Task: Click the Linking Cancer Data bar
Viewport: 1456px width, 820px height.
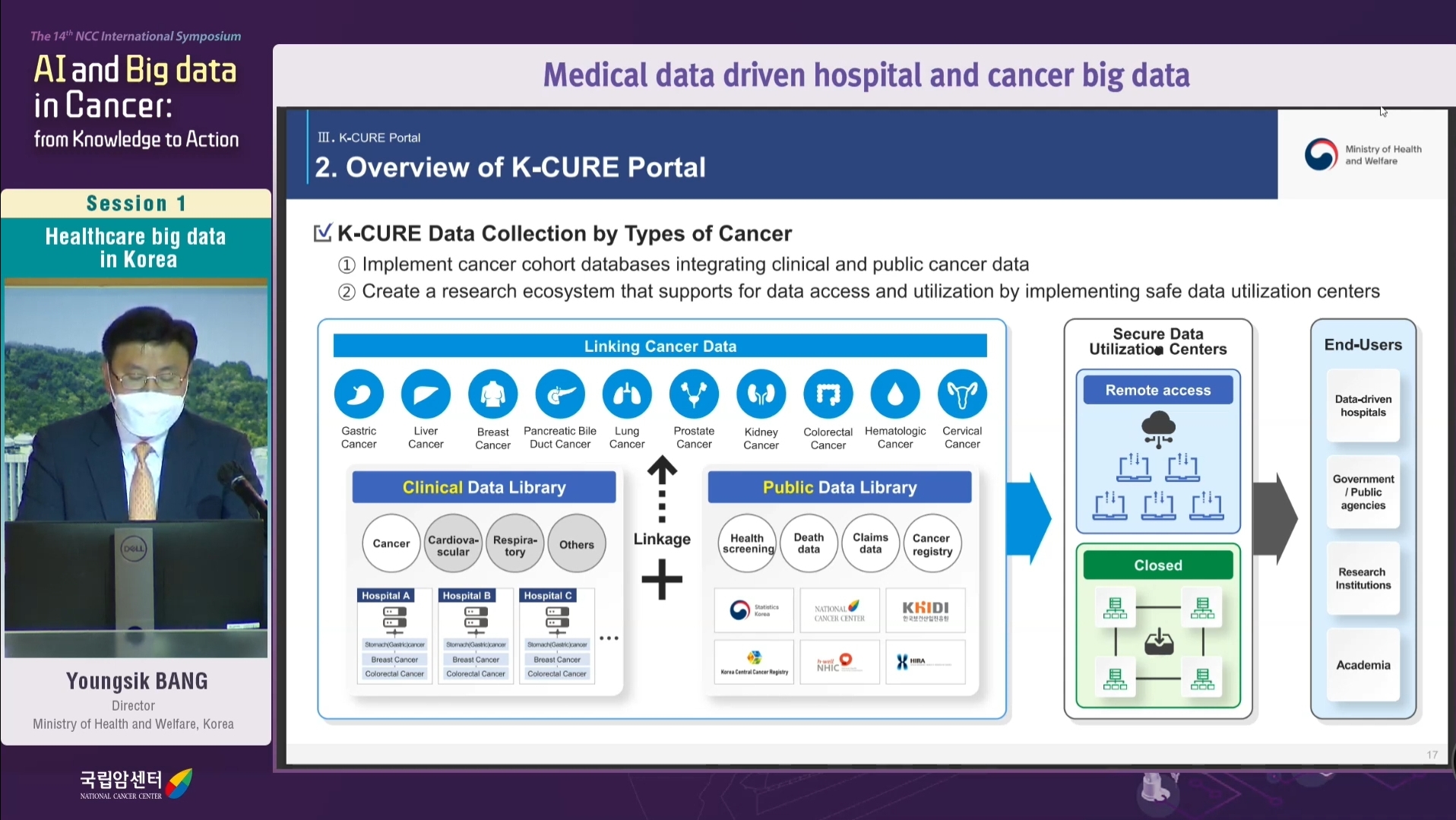Action: click(660, 346)
